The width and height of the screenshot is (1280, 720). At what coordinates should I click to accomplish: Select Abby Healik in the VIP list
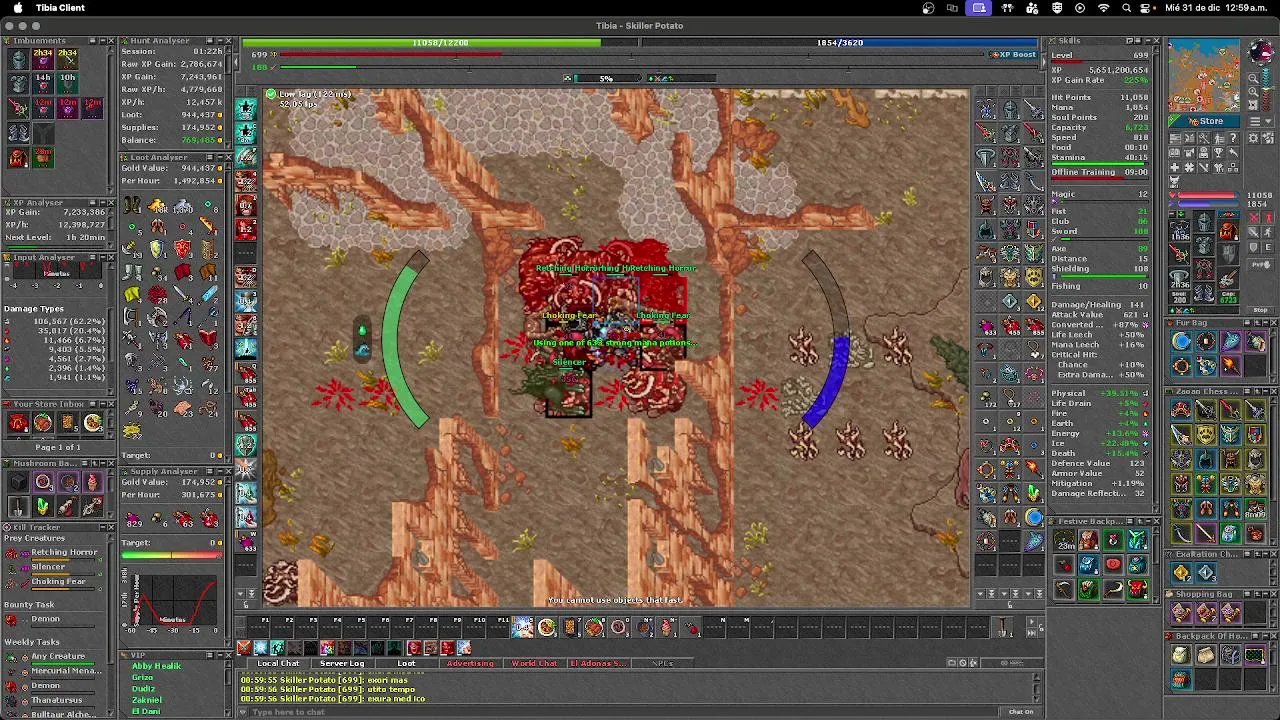(x=156, y=667)
